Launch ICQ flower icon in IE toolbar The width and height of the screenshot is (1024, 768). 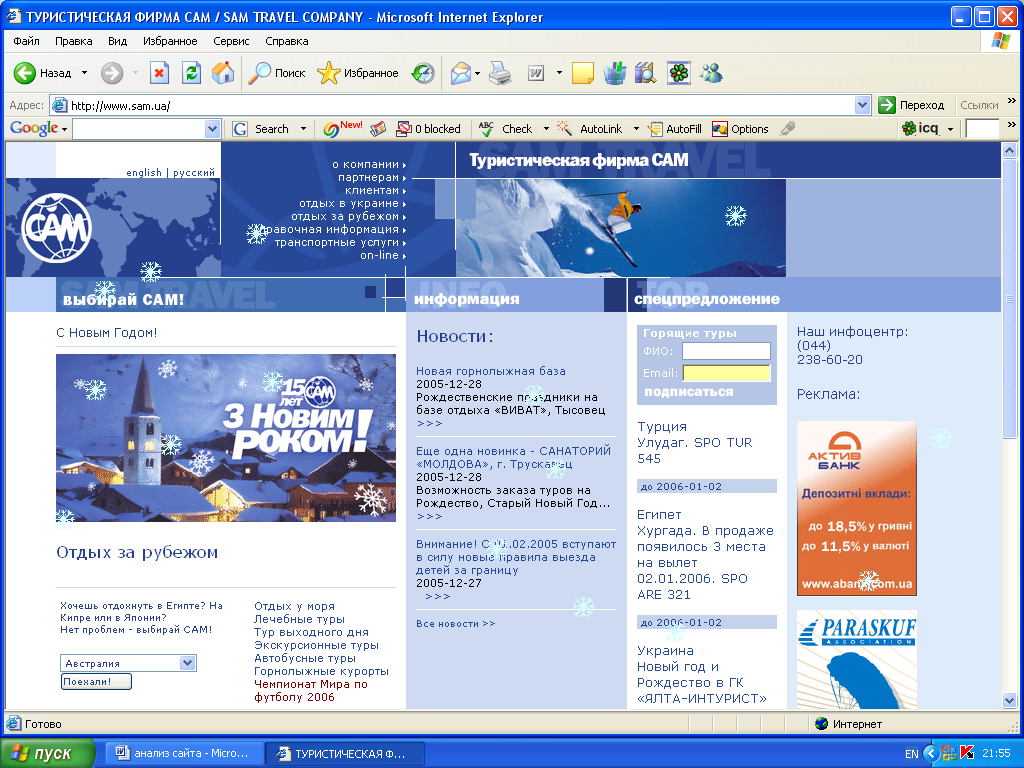coord(679,73)
